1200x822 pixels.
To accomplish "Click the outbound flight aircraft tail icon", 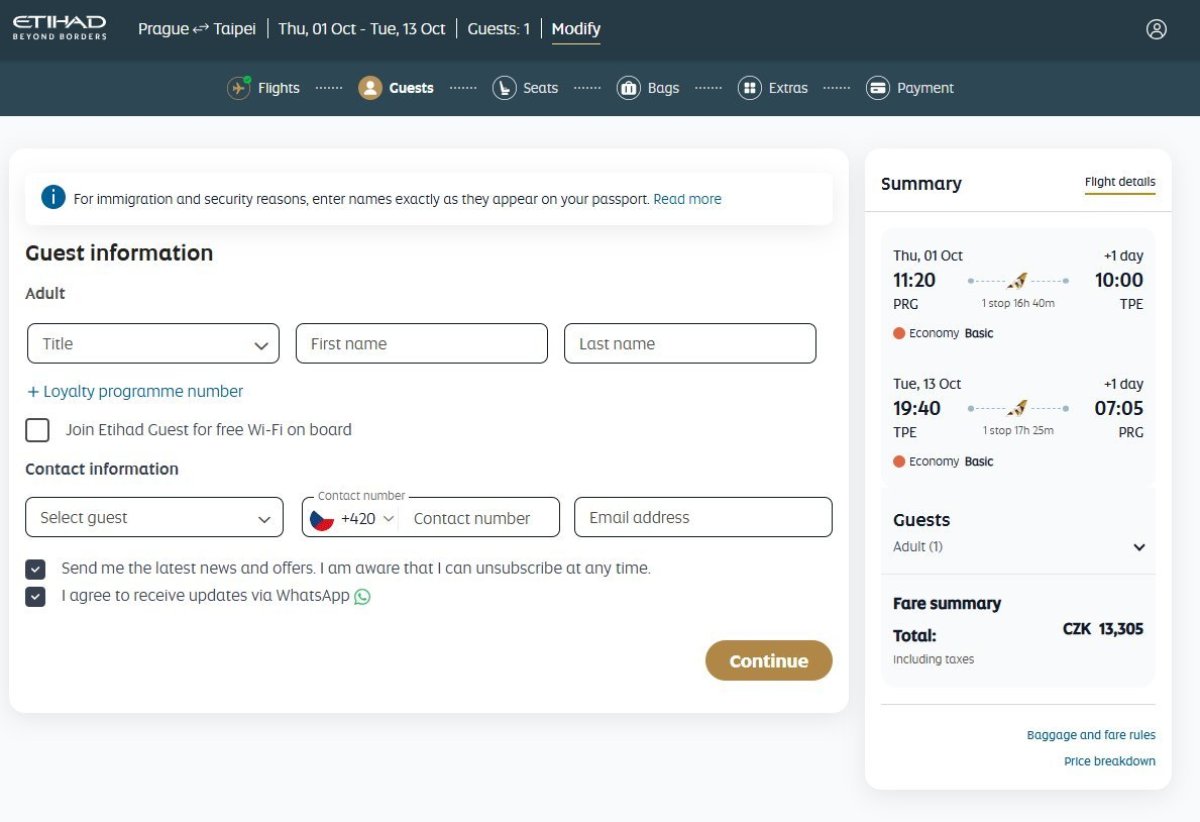I will (x=1018, y=280).
